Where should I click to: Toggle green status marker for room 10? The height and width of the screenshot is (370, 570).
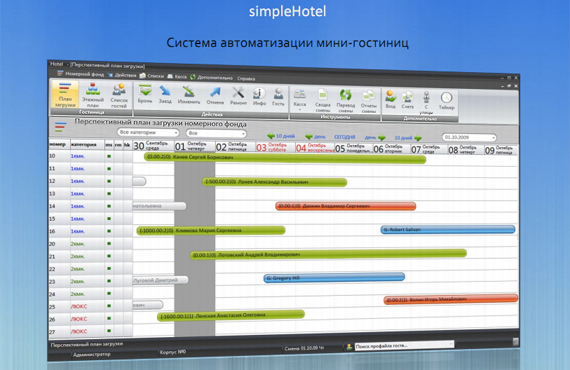click(x=109, y=156)
